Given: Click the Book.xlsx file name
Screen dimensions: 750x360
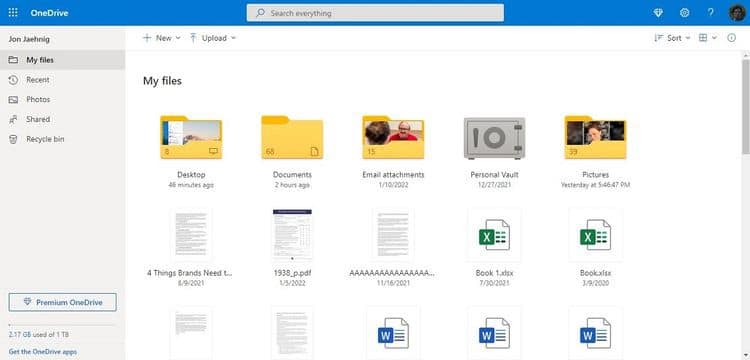Looking at the screenshot, I should pos(596,273).
